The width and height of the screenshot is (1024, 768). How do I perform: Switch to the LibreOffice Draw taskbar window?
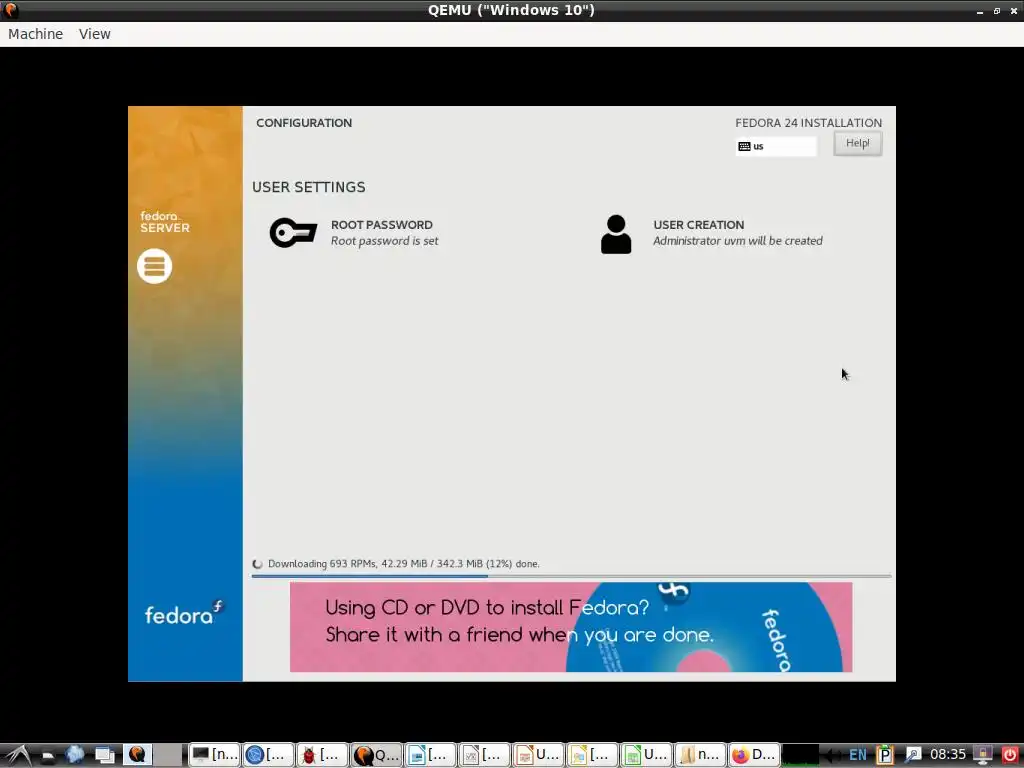pyautogui.click(x=430, y=755)
